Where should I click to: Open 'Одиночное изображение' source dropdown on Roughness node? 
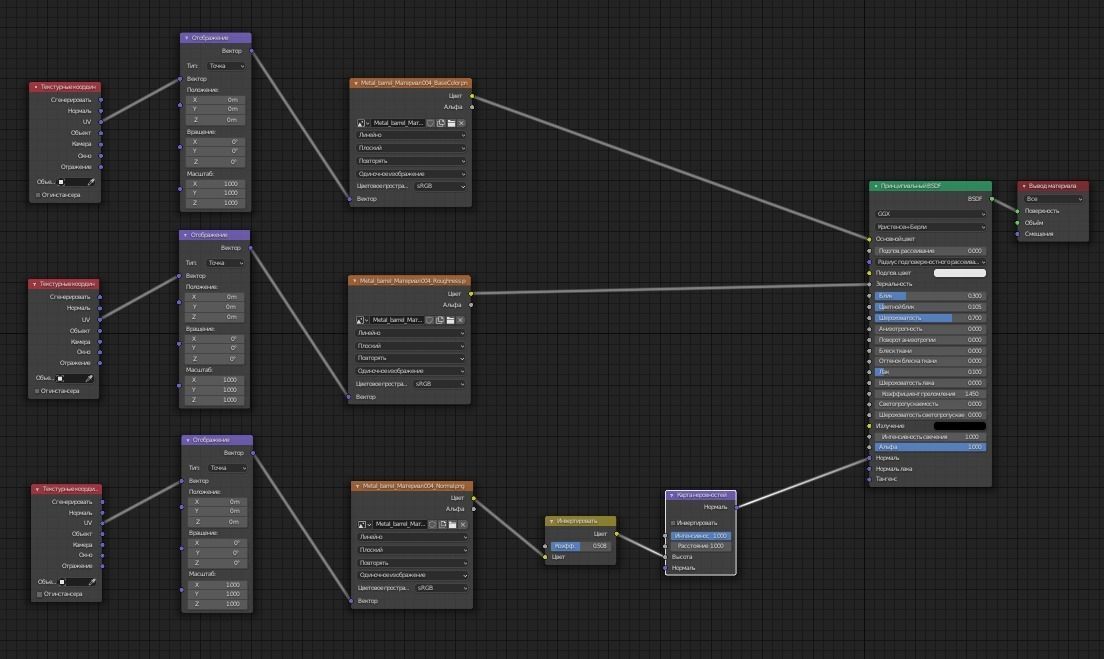tap(410, 371)
